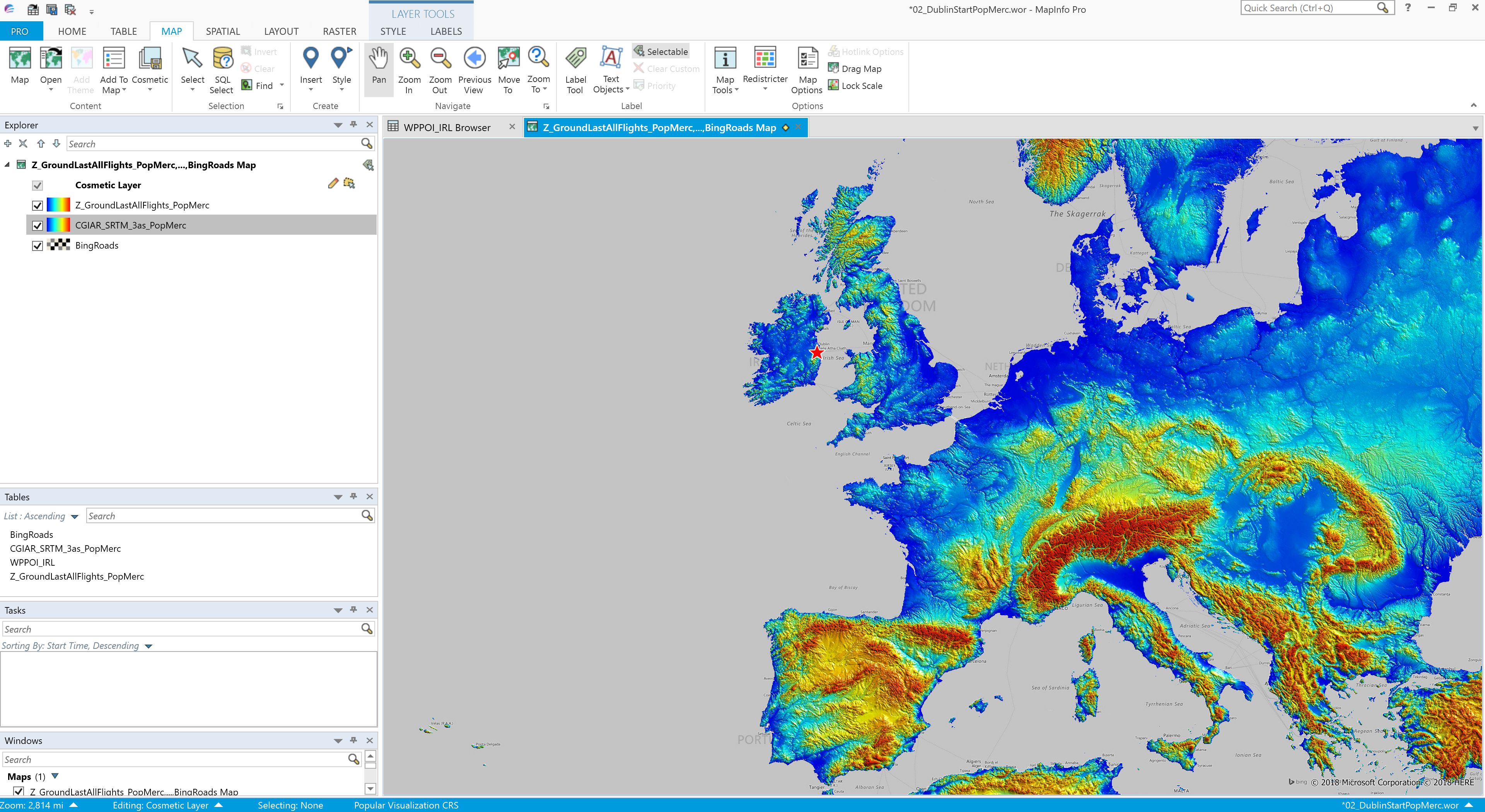Open the HOME ribbon tab
Image resolution: width=1485 pixels, height=812 pixels.
click(x=72, y=31)
